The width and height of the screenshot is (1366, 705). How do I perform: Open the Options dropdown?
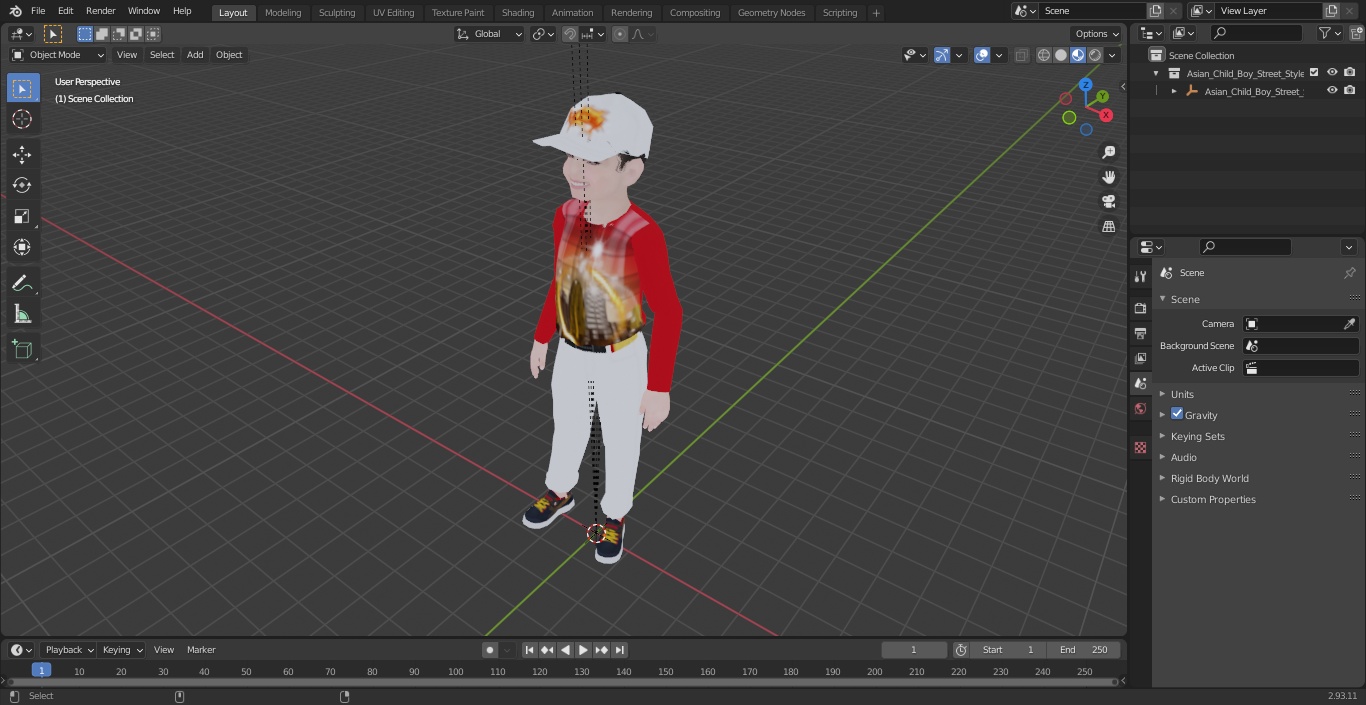(1095, 34)
